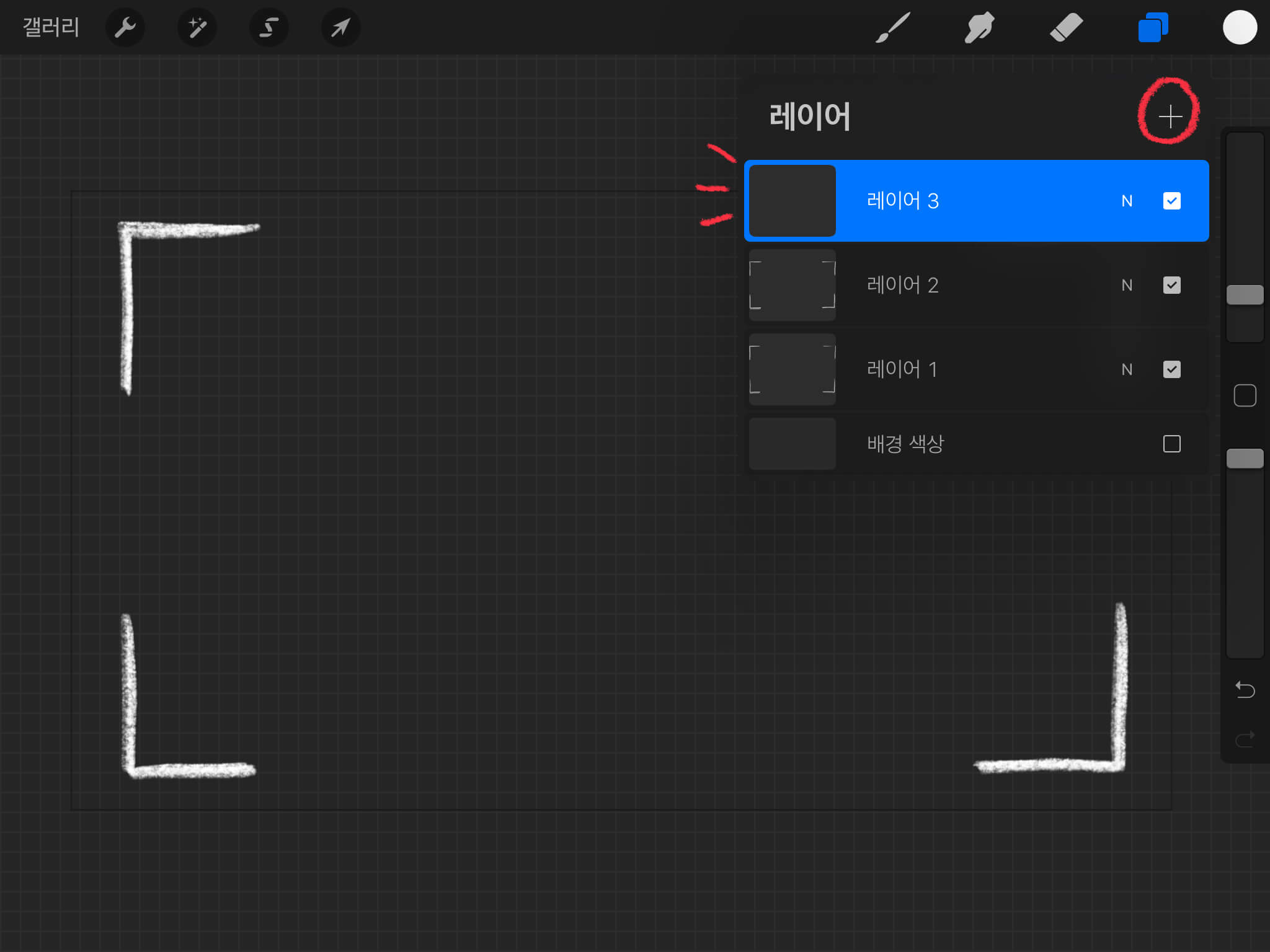Open the Actions wrench menu
Image resolution: width=1270 pixels, height=952 pixels.
click(x=125, y=27)
